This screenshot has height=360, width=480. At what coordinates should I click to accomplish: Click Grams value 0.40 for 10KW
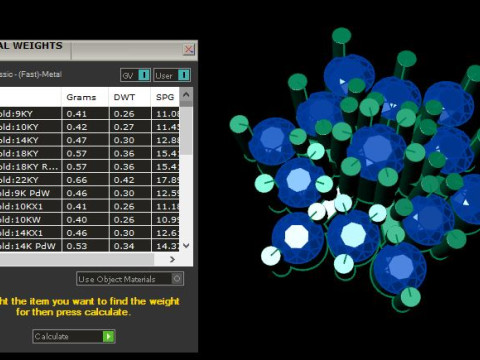pos(77,220)
